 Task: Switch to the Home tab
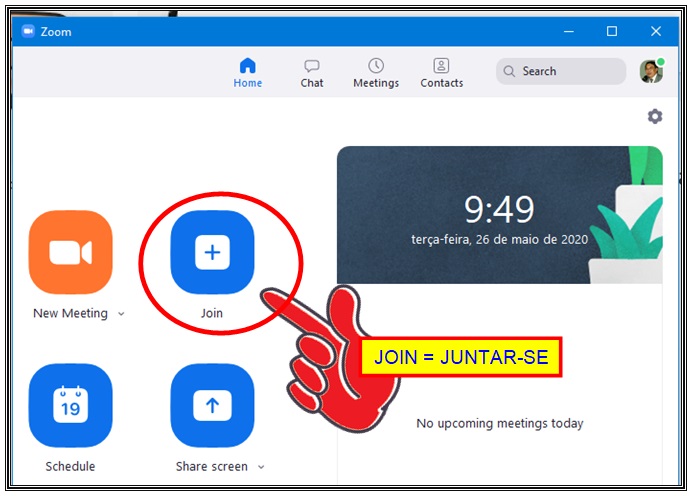point(248,72)
